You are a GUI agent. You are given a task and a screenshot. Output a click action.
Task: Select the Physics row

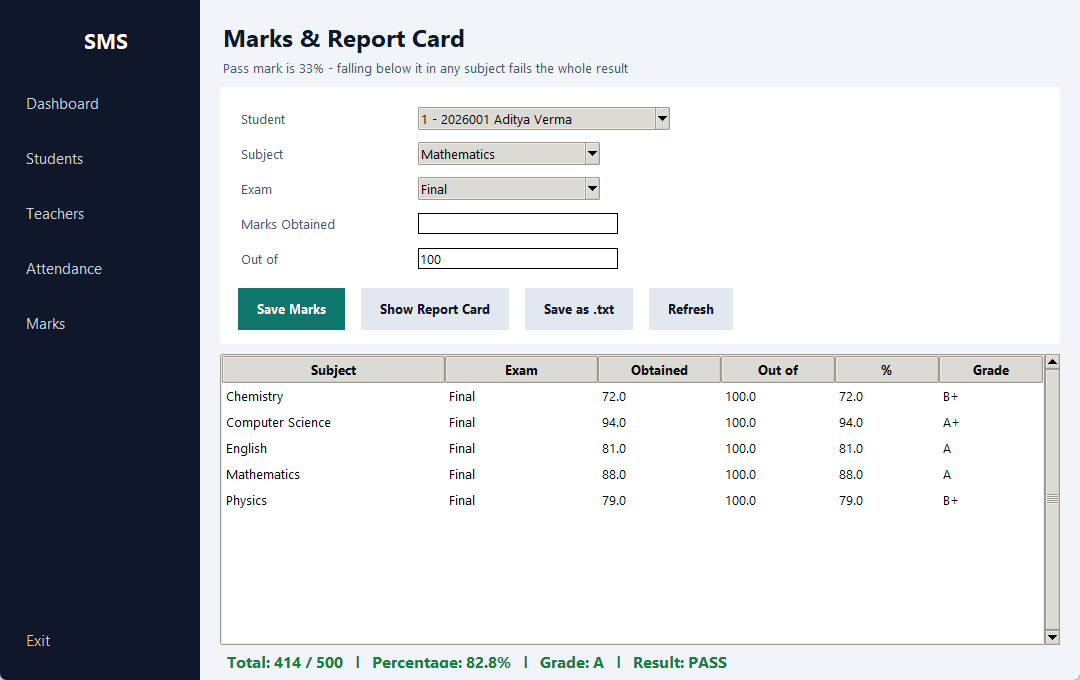tap(632, 501)
